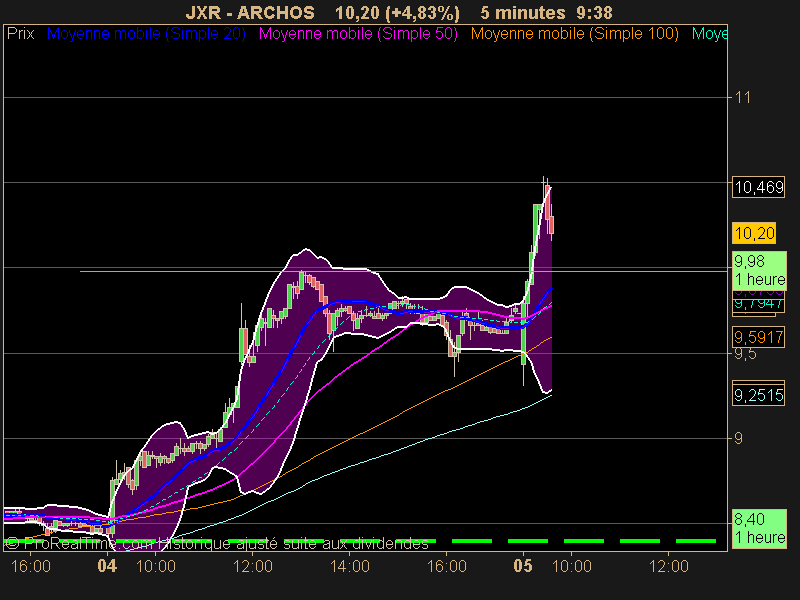Select the 05 date marker on time axis
This screenshot has width=800, height=600.
[523, 566]
